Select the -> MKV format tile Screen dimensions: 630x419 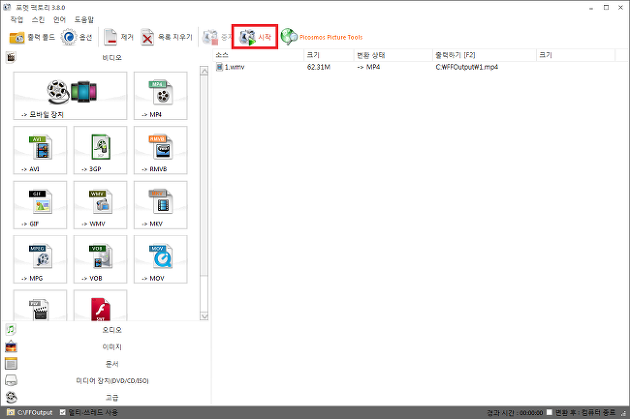(x=161, y=205)
